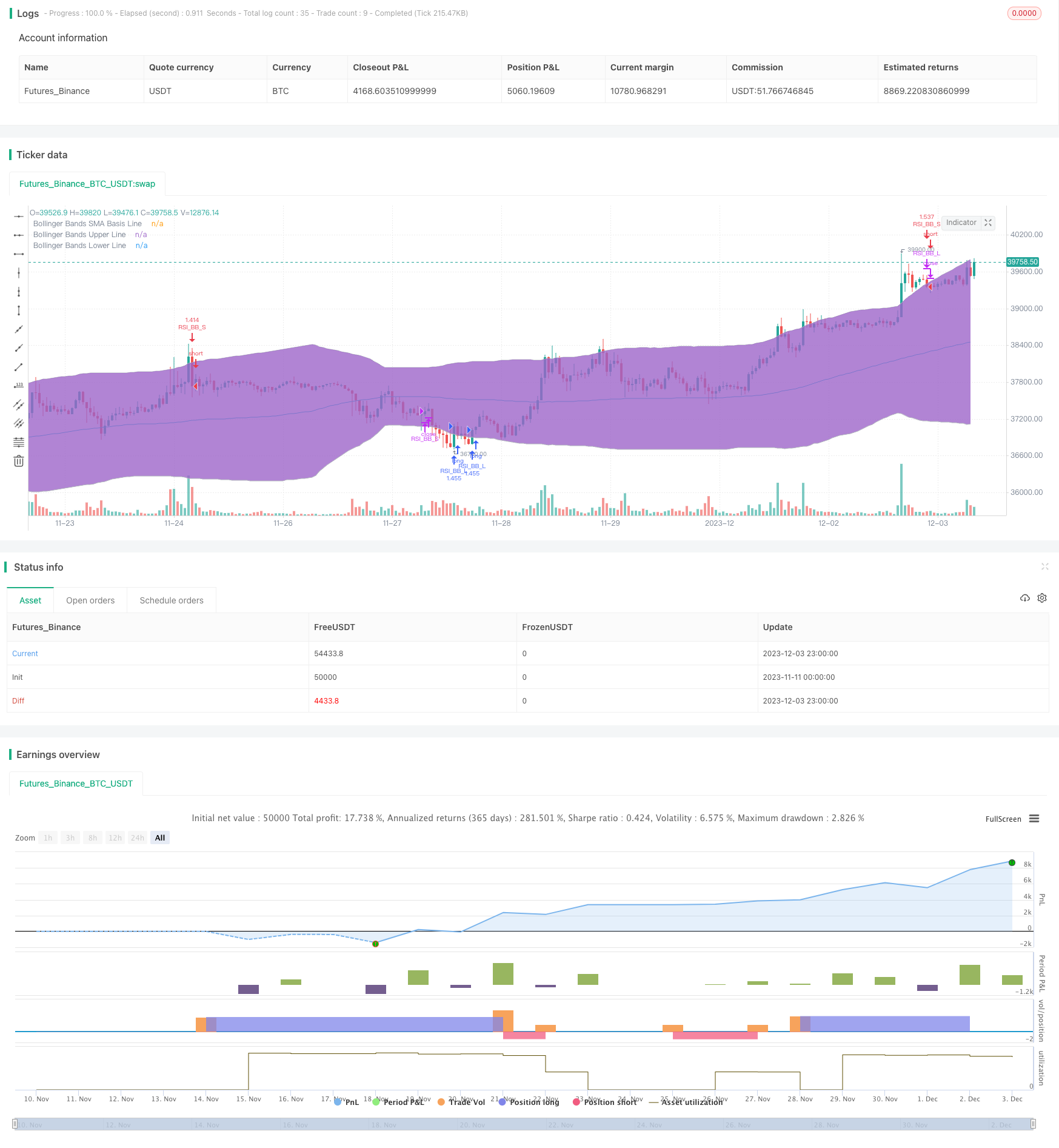Click the FullScreen button
This screenshot has height=1148, width=1059.
(1003, 819)
